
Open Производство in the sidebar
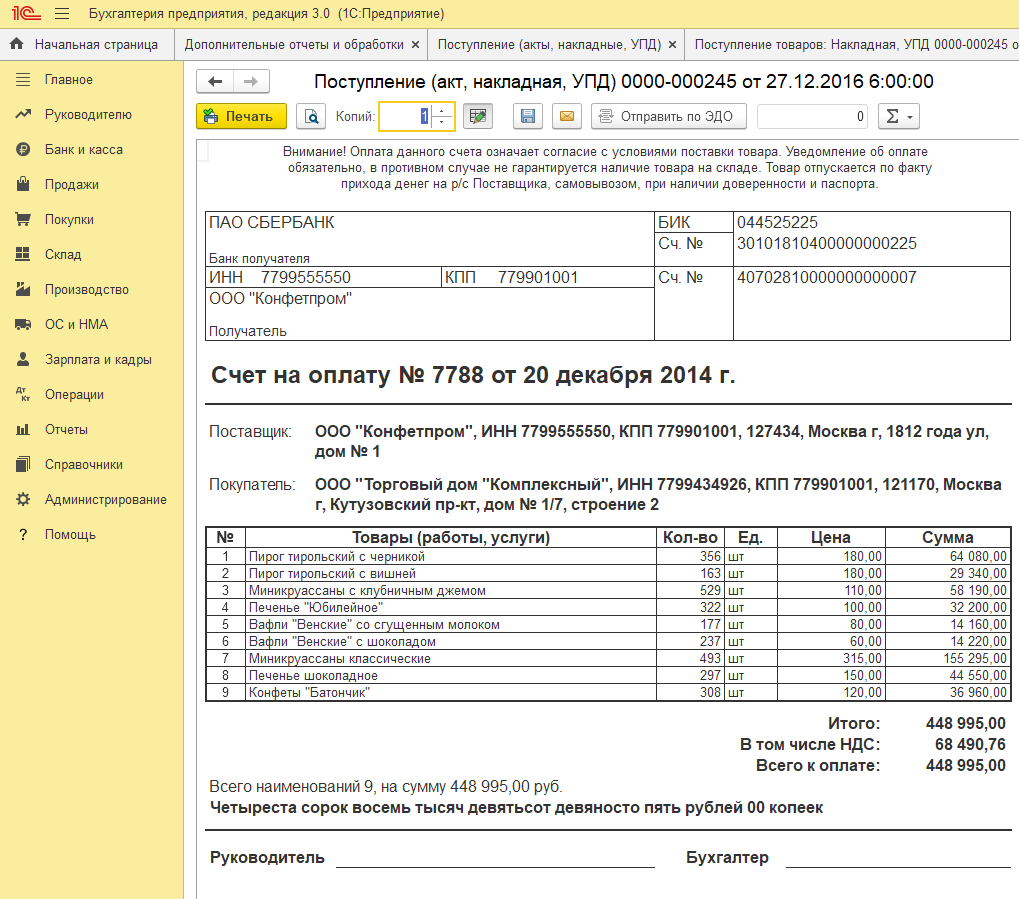coord(87,290)
